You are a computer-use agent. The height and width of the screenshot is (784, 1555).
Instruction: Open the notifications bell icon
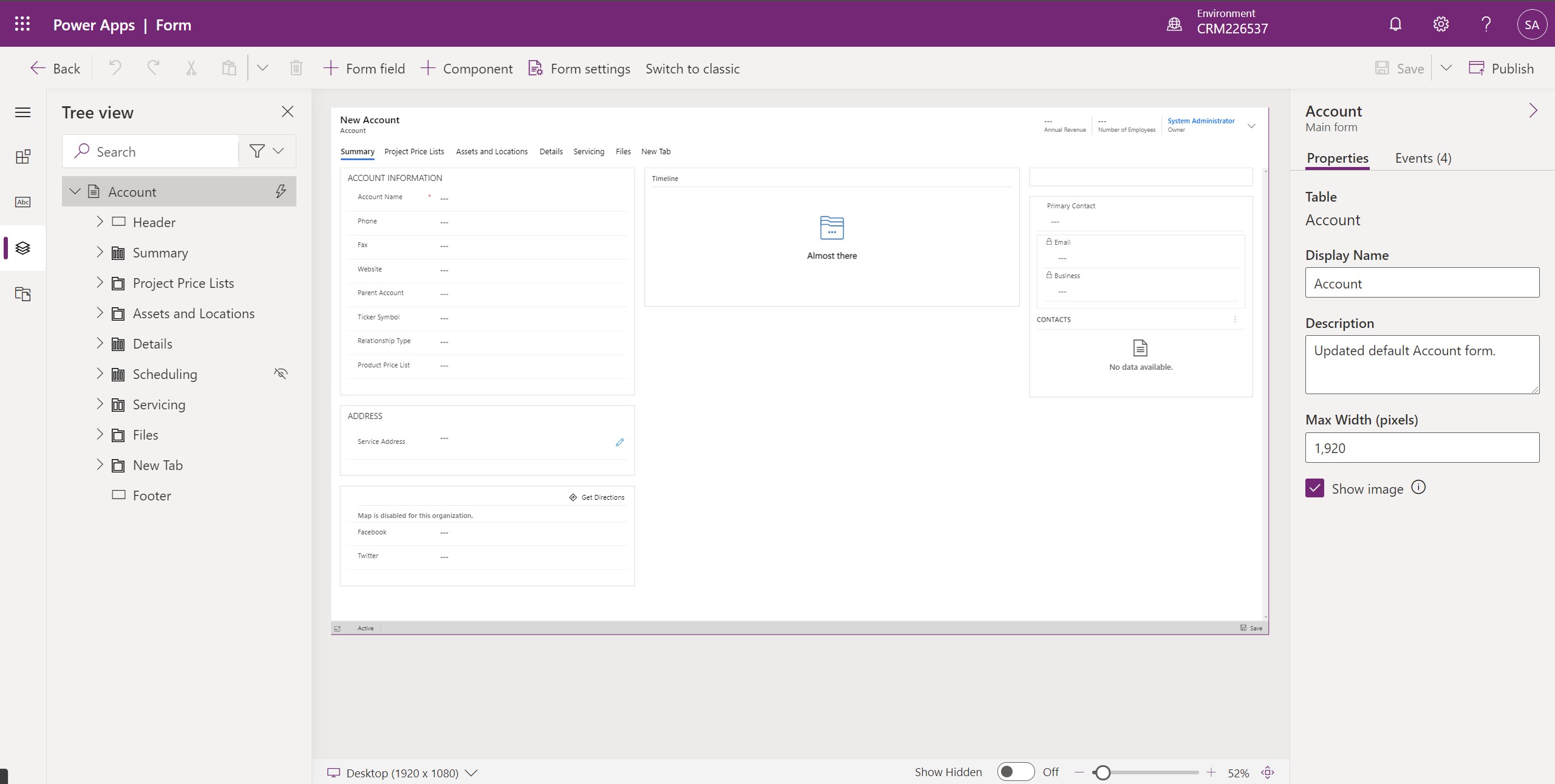pyautogui.click(x=1395, y=24)
